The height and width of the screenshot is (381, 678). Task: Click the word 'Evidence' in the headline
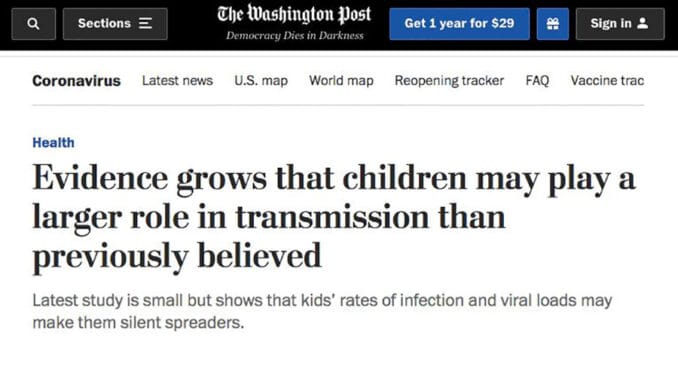coord(100,178)
